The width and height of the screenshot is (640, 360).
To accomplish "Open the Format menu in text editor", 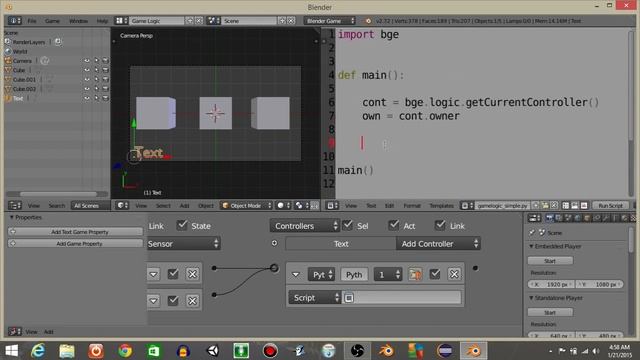I will 412,206.
